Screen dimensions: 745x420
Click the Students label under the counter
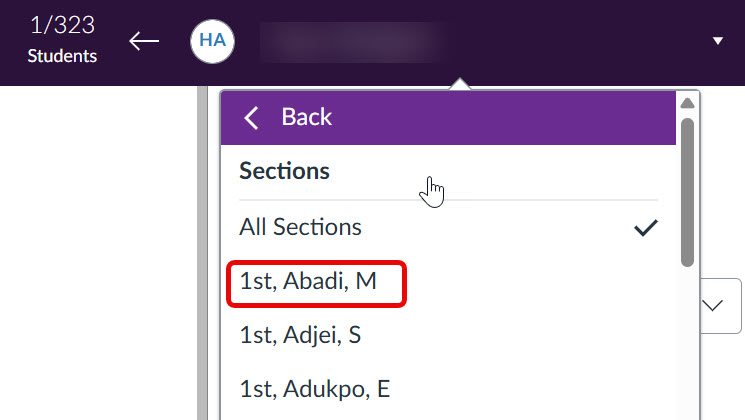62,56
